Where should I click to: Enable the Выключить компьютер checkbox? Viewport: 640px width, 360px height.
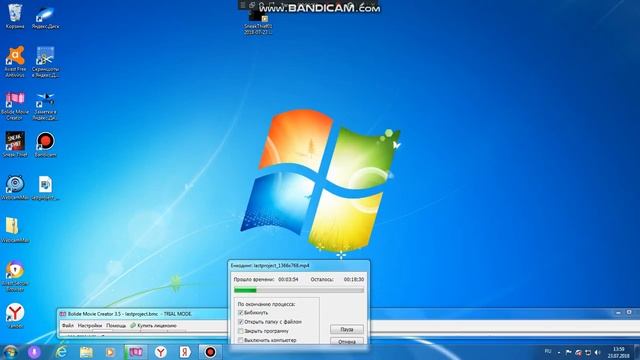pos(241,340)
